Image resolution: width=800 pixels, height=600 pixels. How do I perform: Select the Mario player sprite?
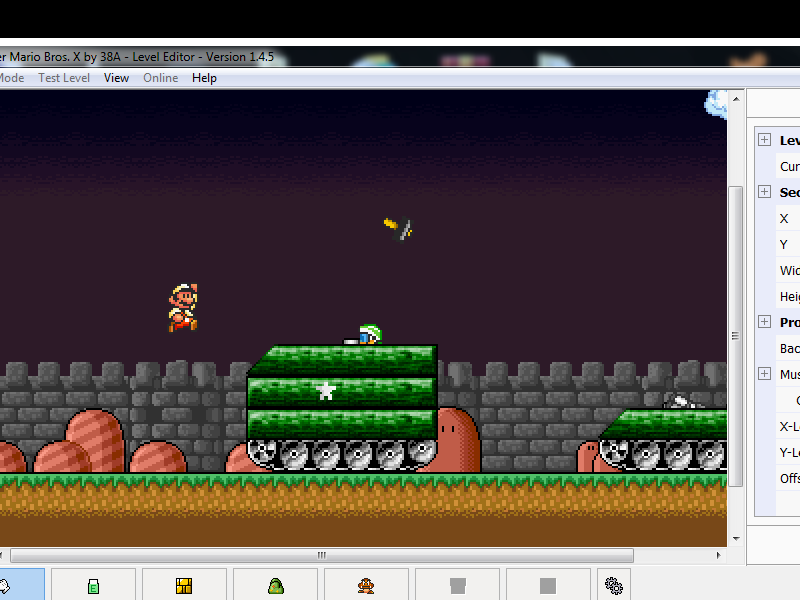[183, 308]
